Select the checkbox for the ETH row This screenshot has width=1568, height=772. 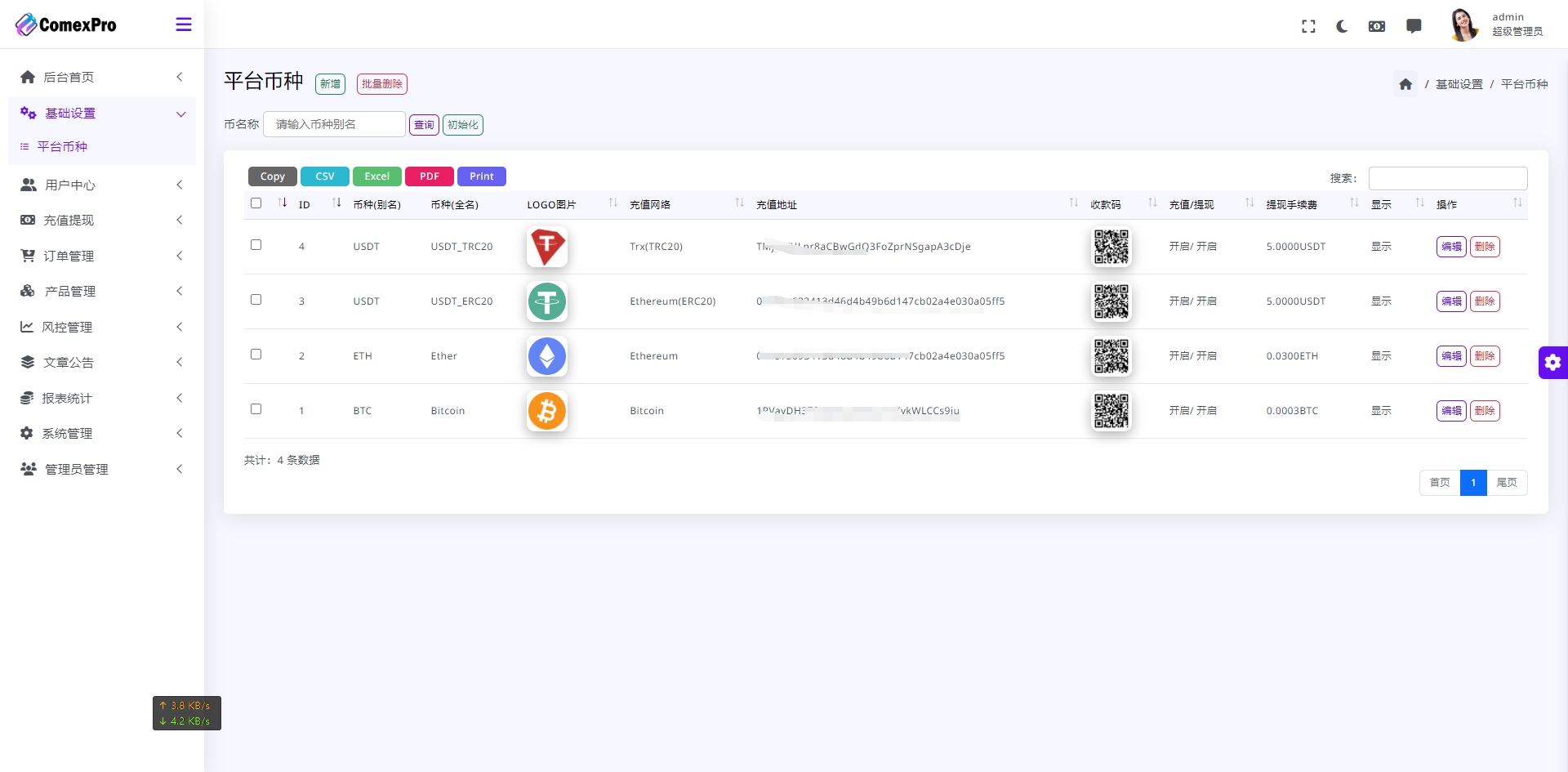click(256, 355)
